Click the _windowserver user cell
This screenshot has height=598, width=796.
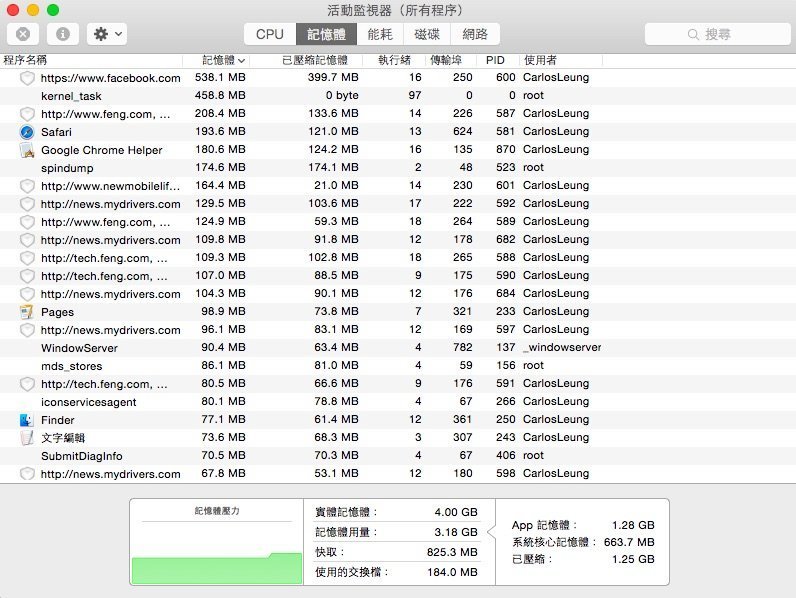click(562, 347)
